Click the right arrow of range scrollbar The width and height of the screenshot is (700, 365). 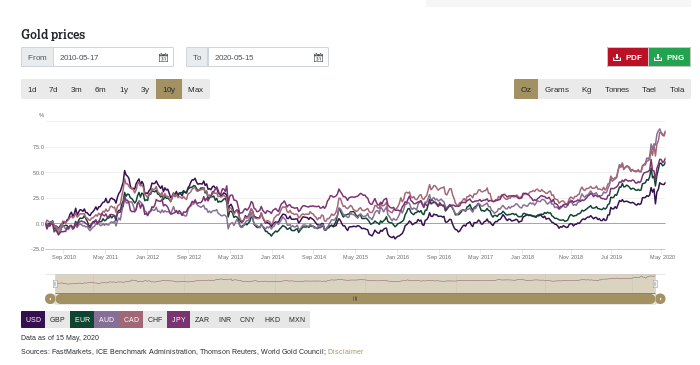[660, 299]
